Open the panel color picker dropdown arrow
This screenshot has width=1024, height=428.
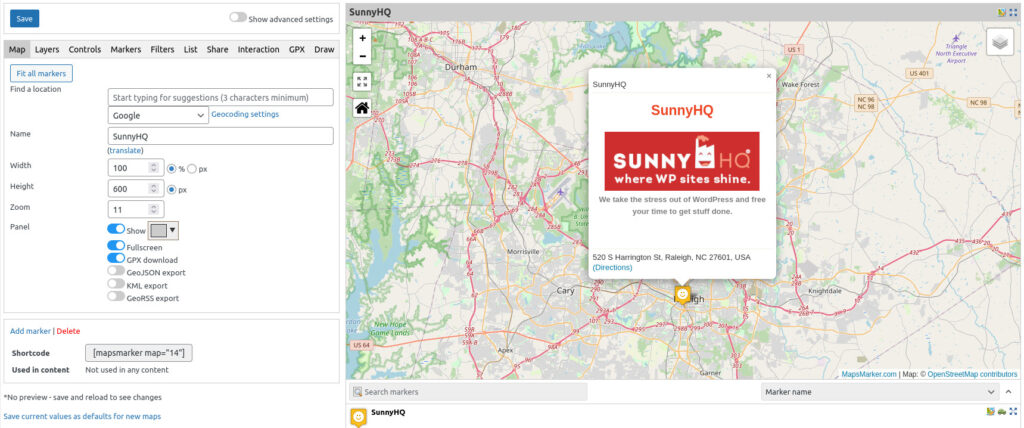[x=172, y=230]
